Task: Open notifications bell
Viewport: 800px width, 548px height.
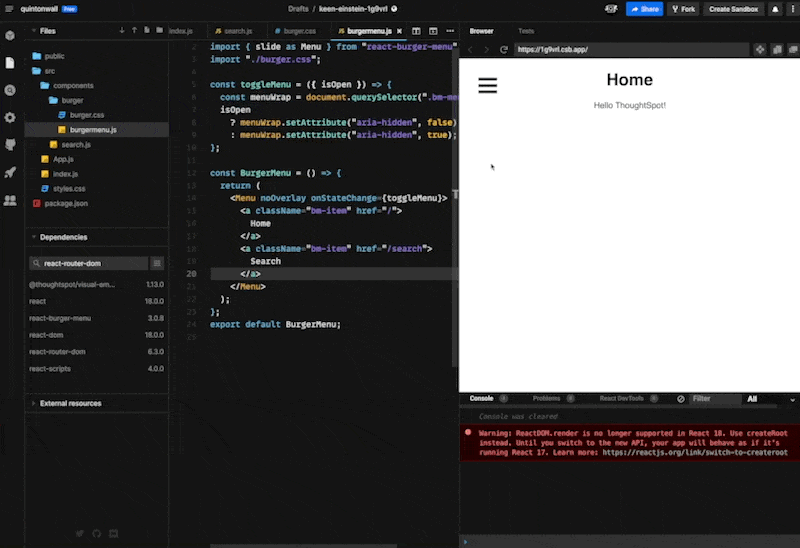Action: tap(775, 9)
